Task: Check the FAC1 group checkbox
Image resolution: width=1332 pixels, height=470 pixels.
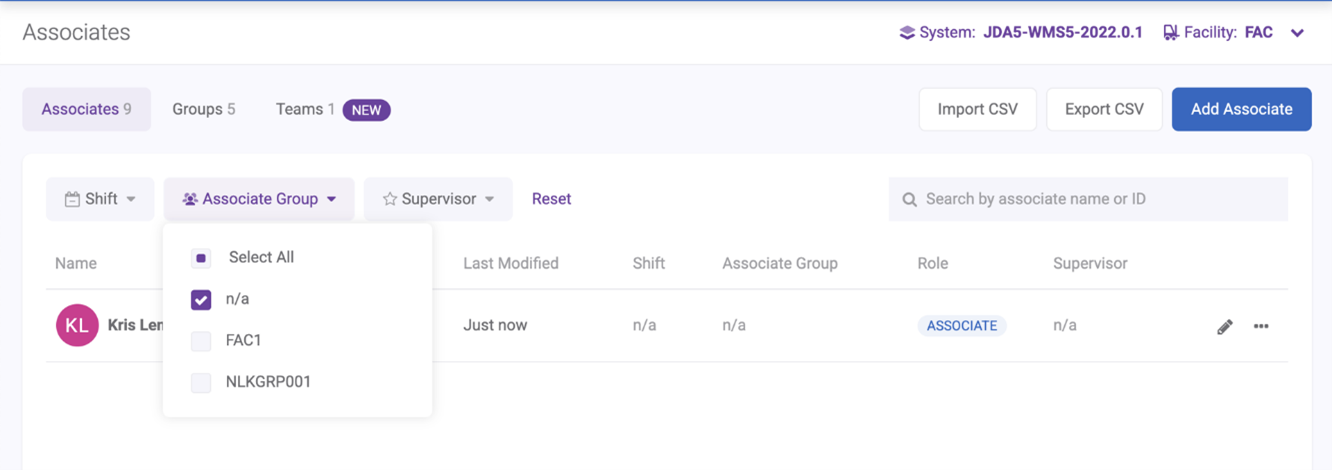Action: pyautogui.click(x=201, y=341)
